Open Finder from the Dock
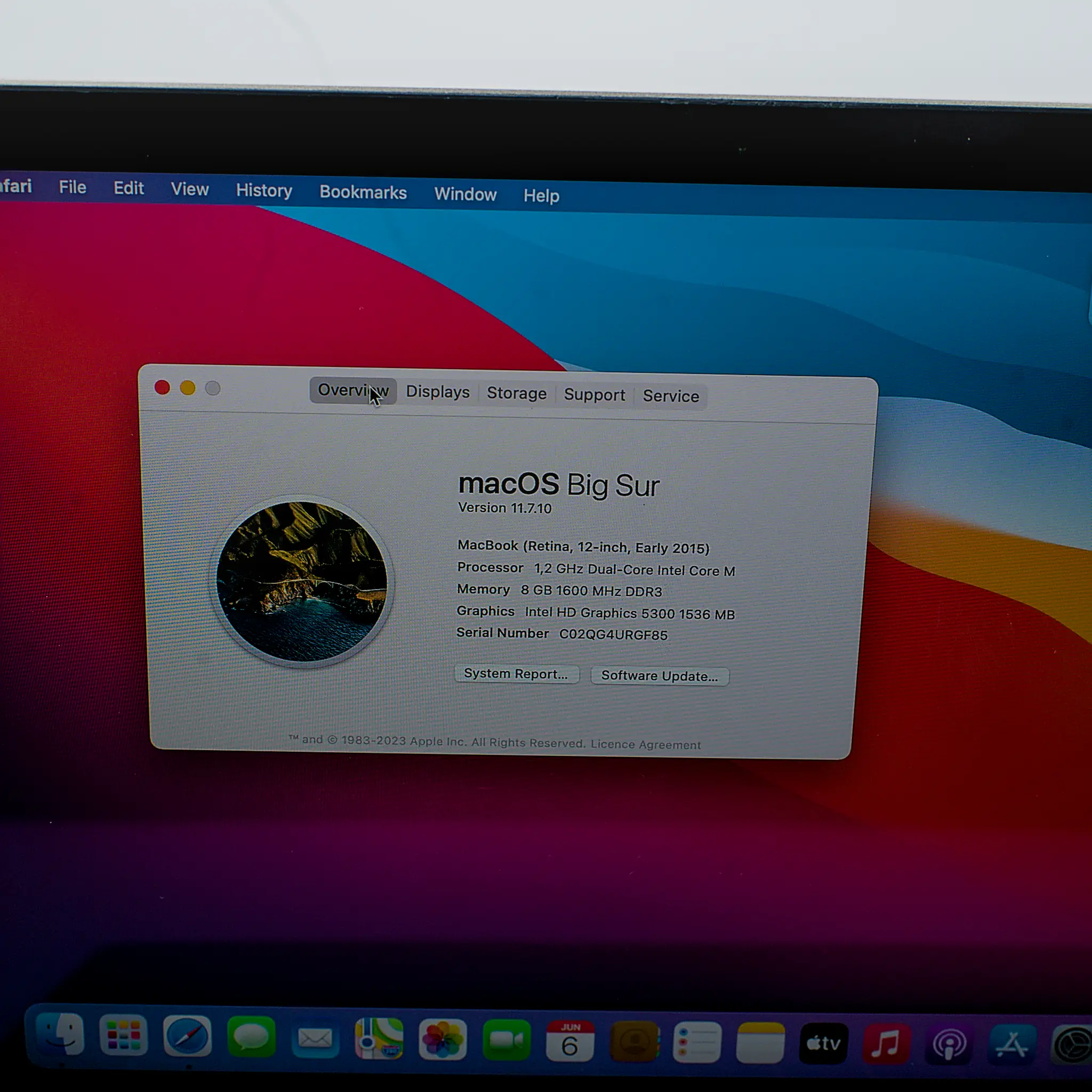The width and height of the screenshot is (1092, 1092). tap(60, 1034)
